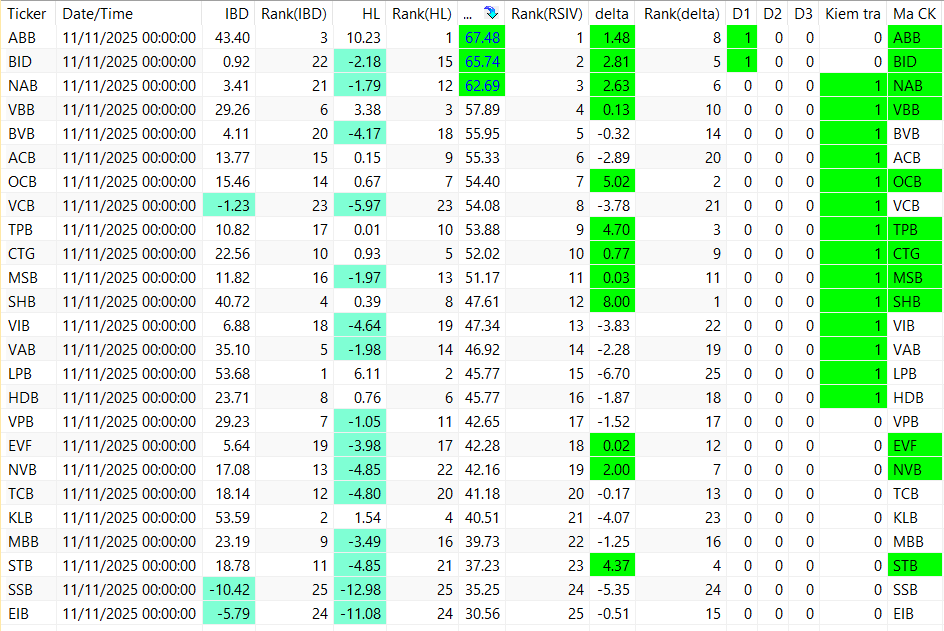Select VCB in the Ticker column
The image size is (944, 631).
(x=21, y=205)
